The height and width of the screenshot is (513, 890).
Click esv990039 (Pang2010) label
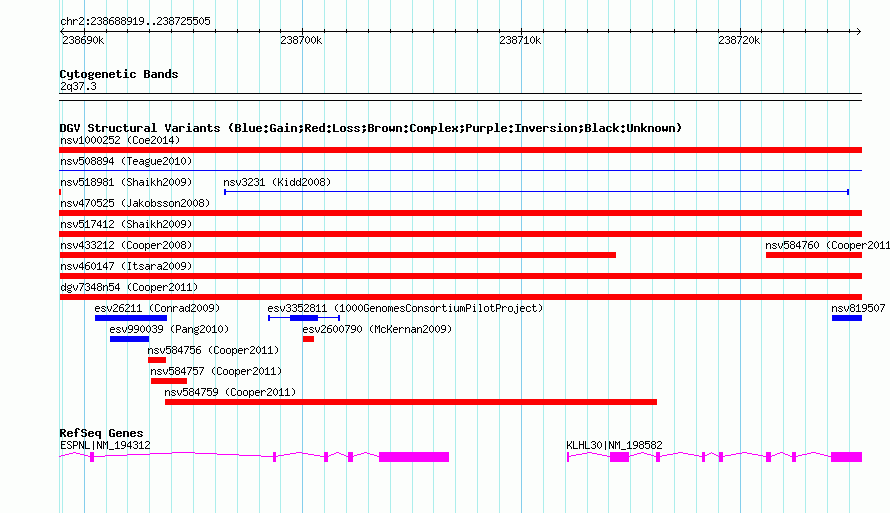pos(169,329)
